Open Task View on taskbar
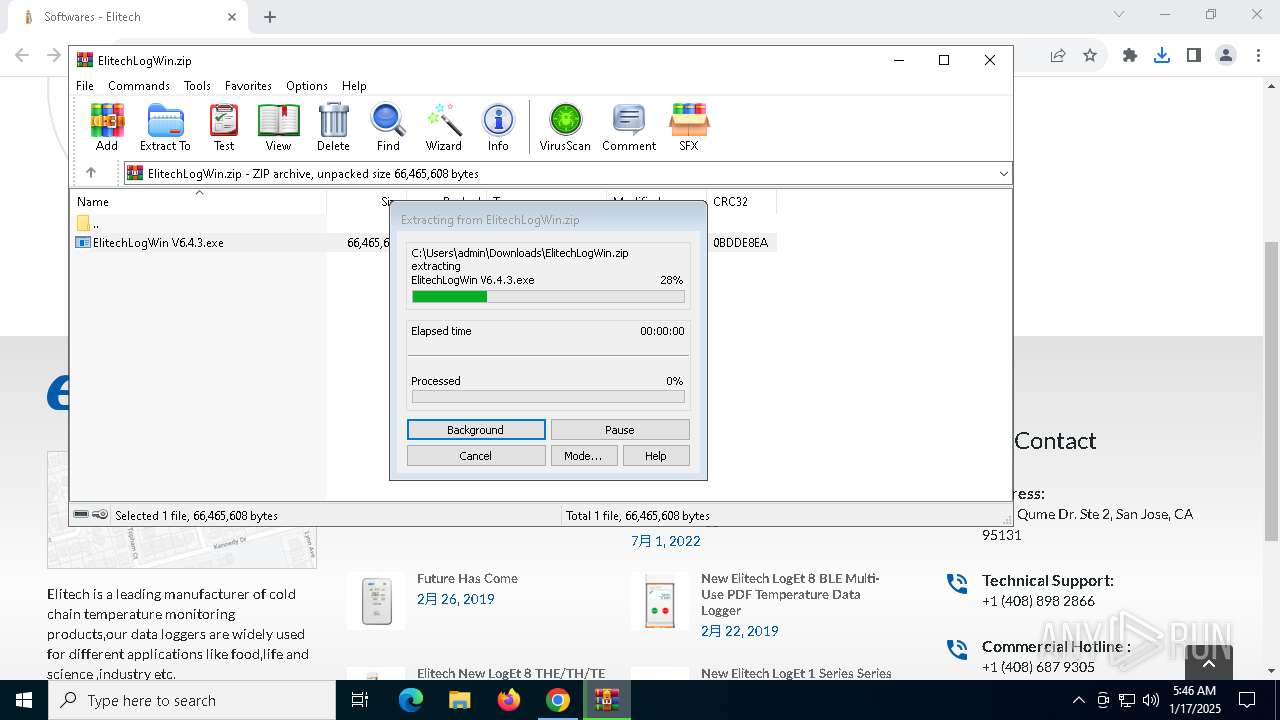 [x=360, y=700]
